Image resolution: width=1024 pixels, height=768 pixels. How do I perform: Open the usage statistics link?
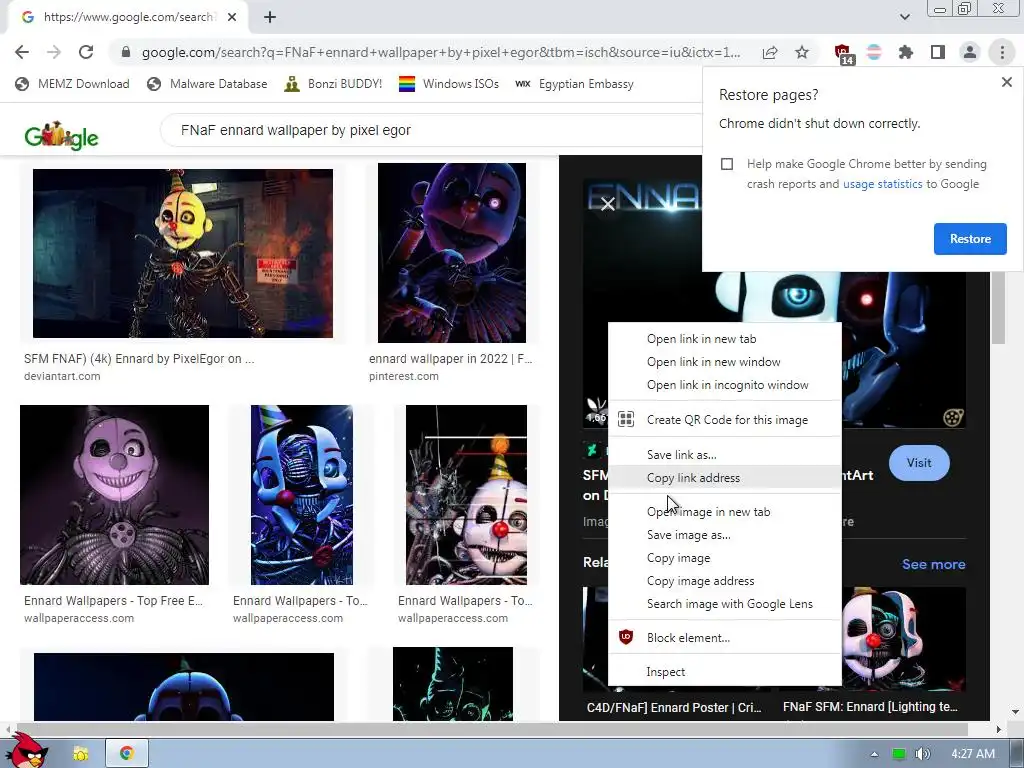pyautogui.click(x=882, y=184)
